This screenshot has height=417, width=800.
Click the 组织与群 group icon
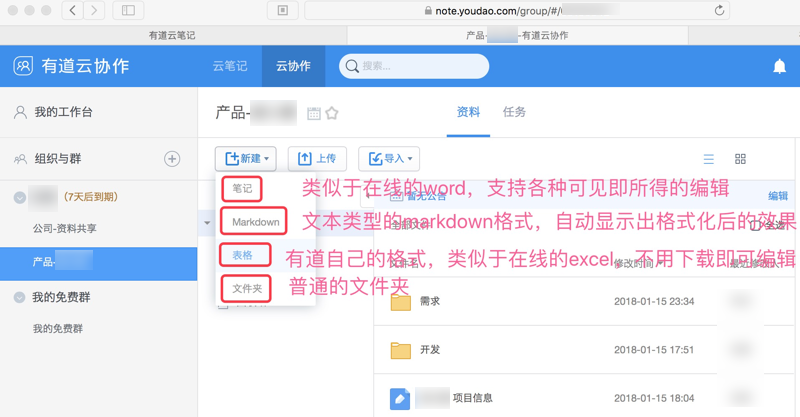(20, 159)
